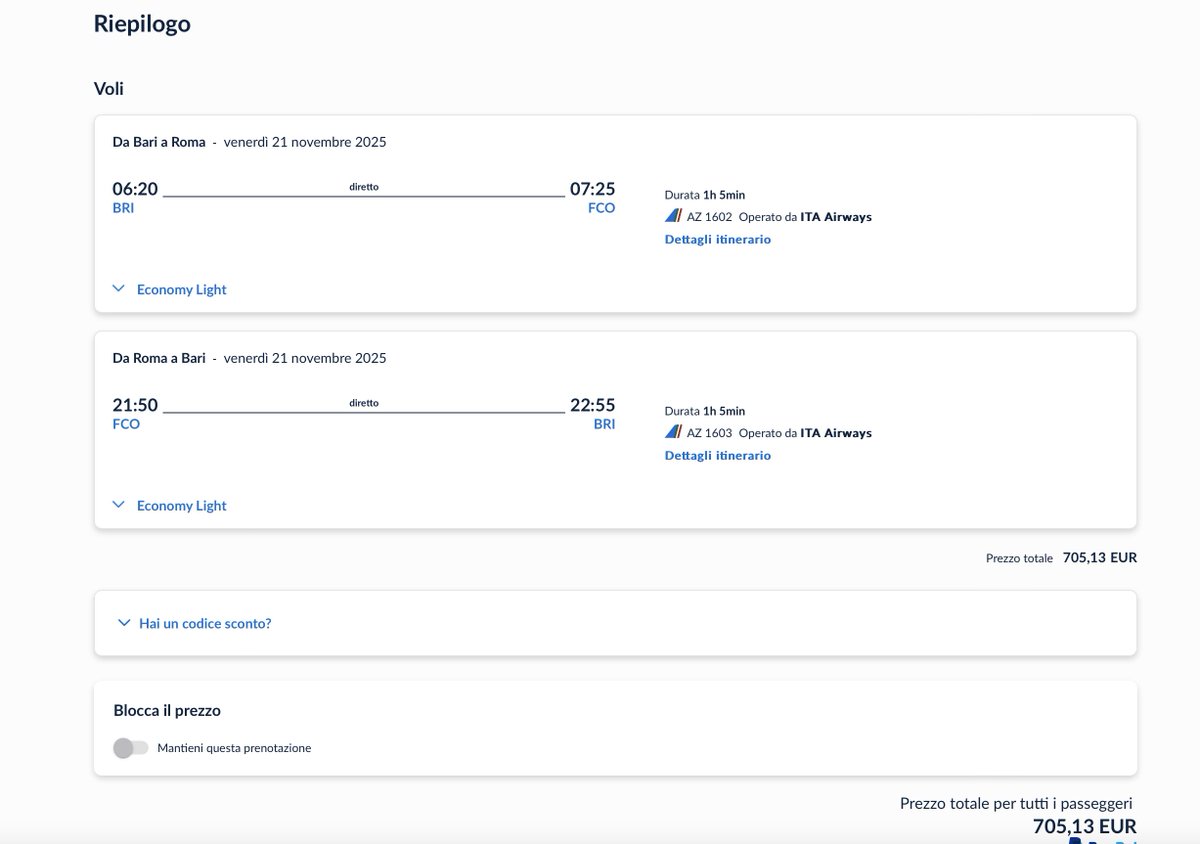1200x844 pixels.
Task: Expand Economy Light fare details for Bari-Roma flight
Action: [181, 289]
